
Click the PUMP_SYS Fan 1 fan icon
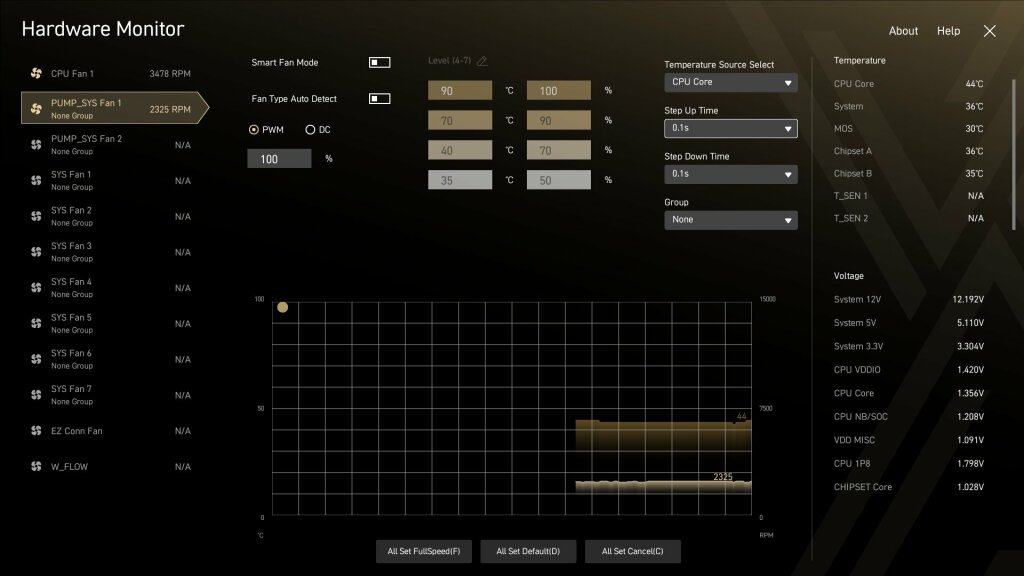[x=36, y=109]
